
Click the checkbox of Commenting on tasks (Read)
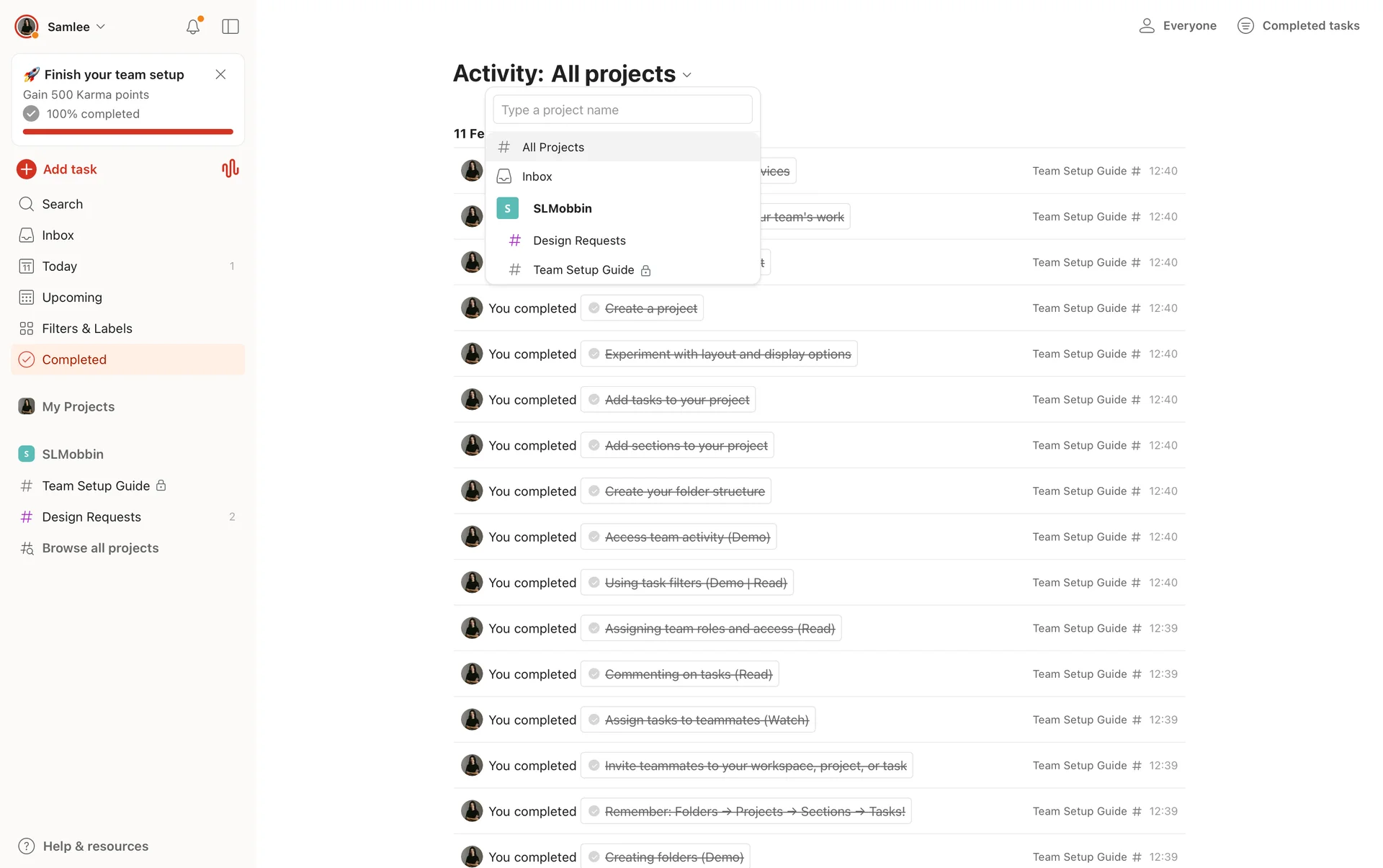pos(594,674)
